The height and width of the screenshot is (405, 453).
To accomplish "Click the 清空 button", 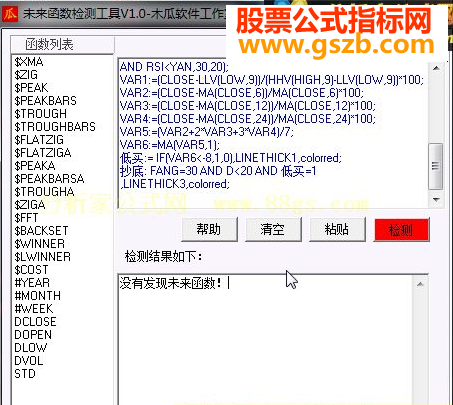I will pos(273,229).
